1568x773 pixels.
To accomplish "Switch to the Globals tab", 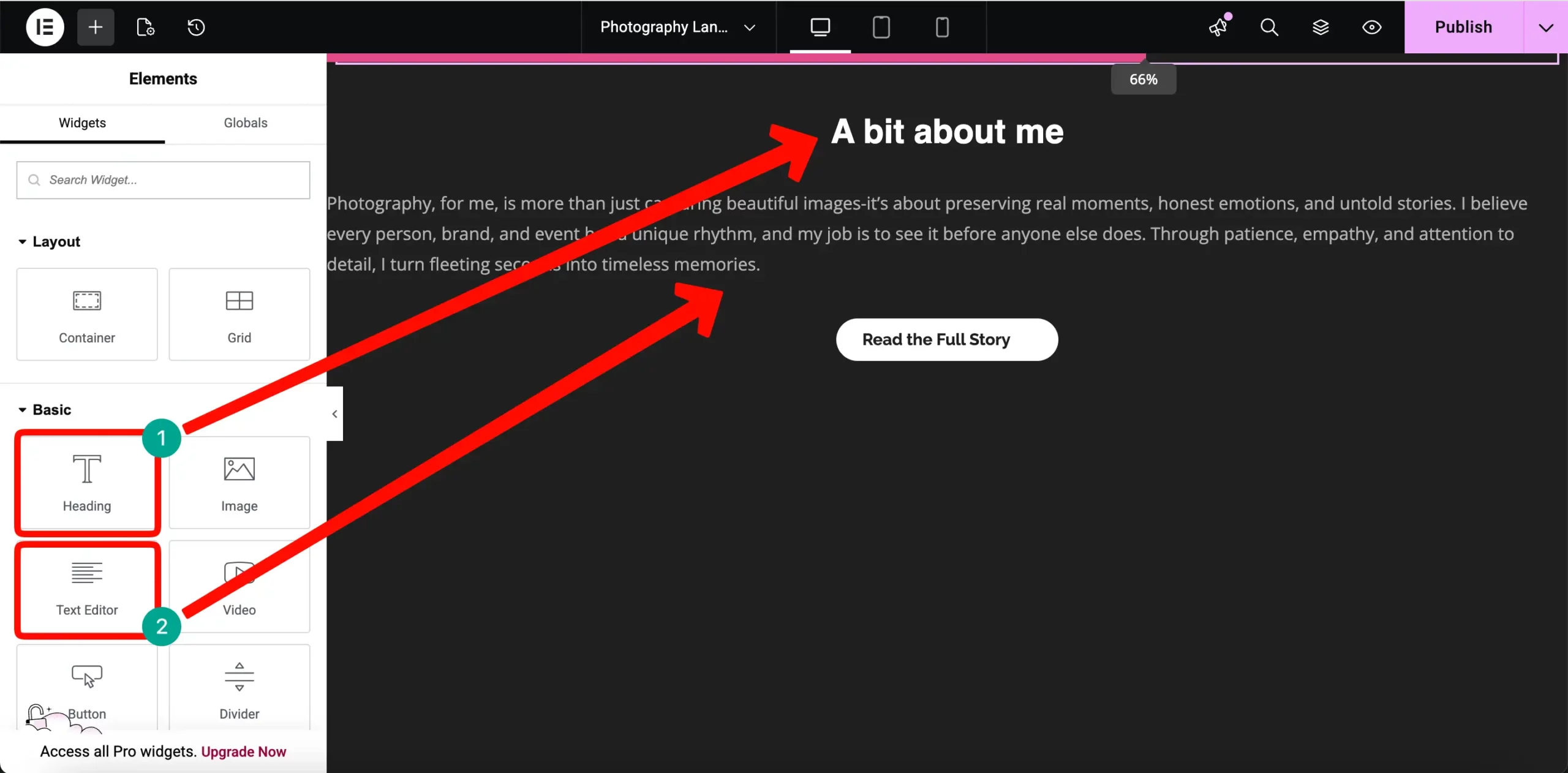I will click(245, 123).
